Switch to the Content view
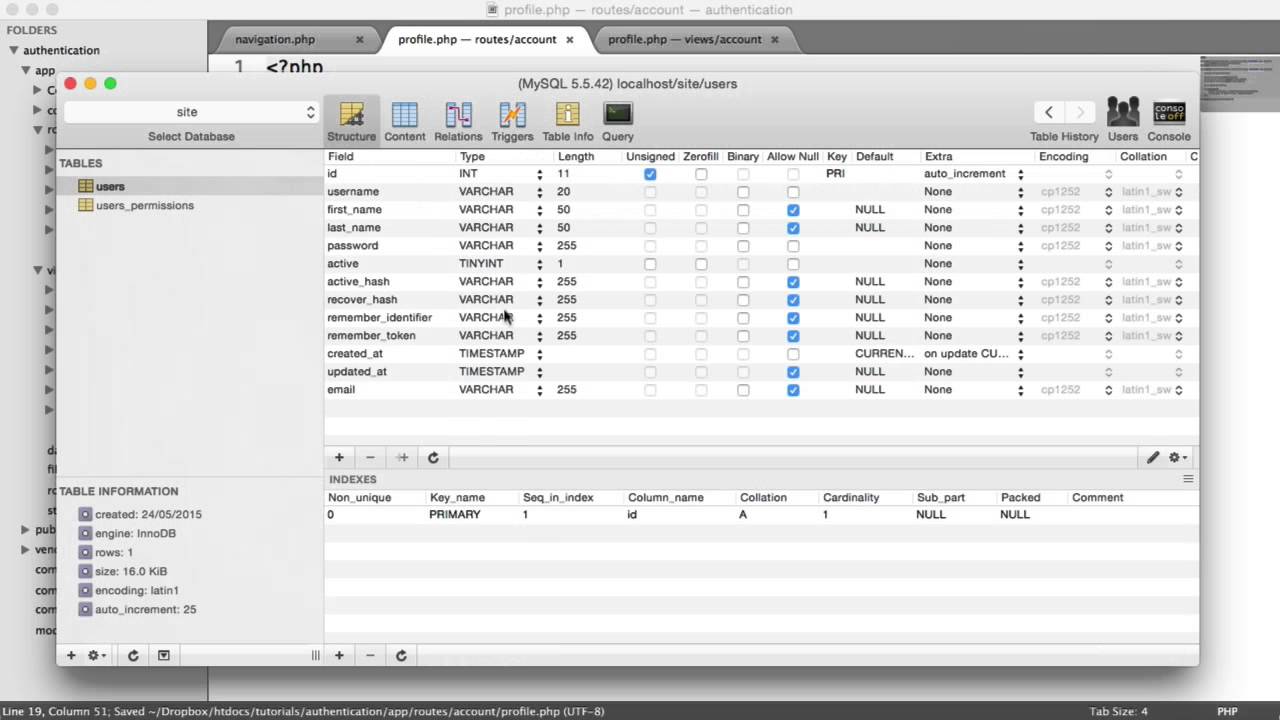 404,121
